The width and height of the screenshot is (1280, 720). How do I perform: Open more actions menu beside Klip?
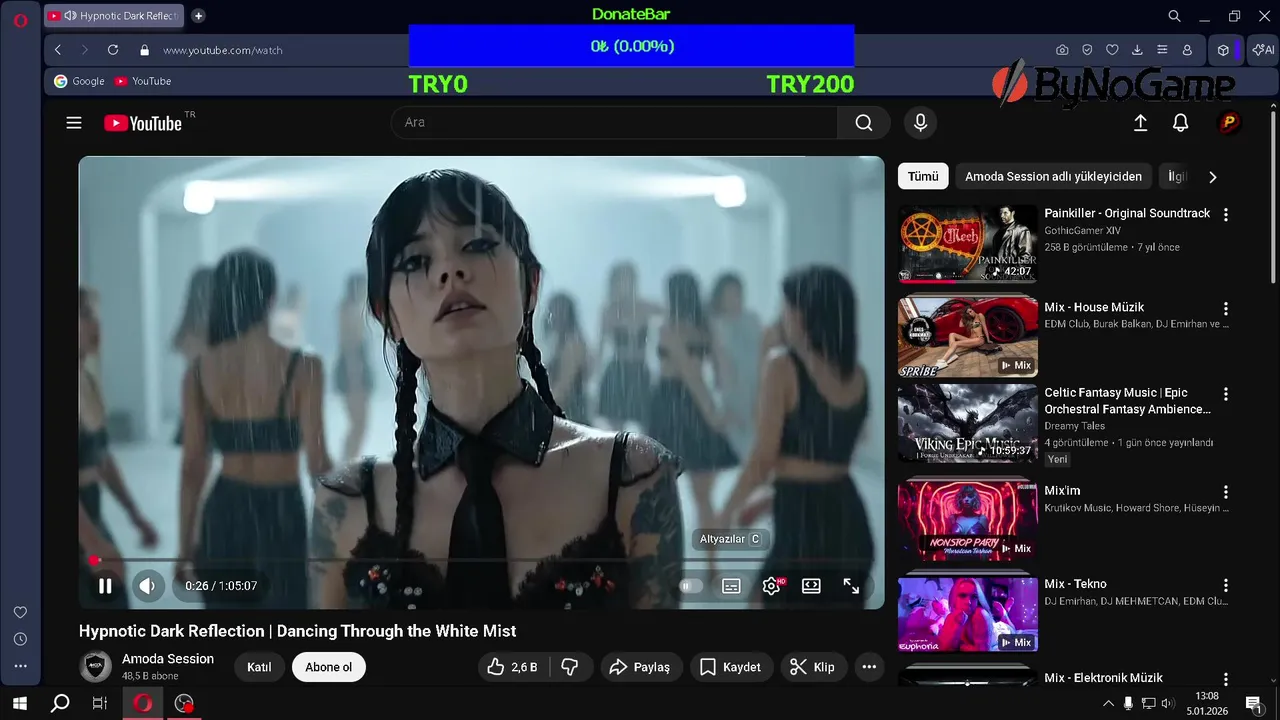click(869, 667)
